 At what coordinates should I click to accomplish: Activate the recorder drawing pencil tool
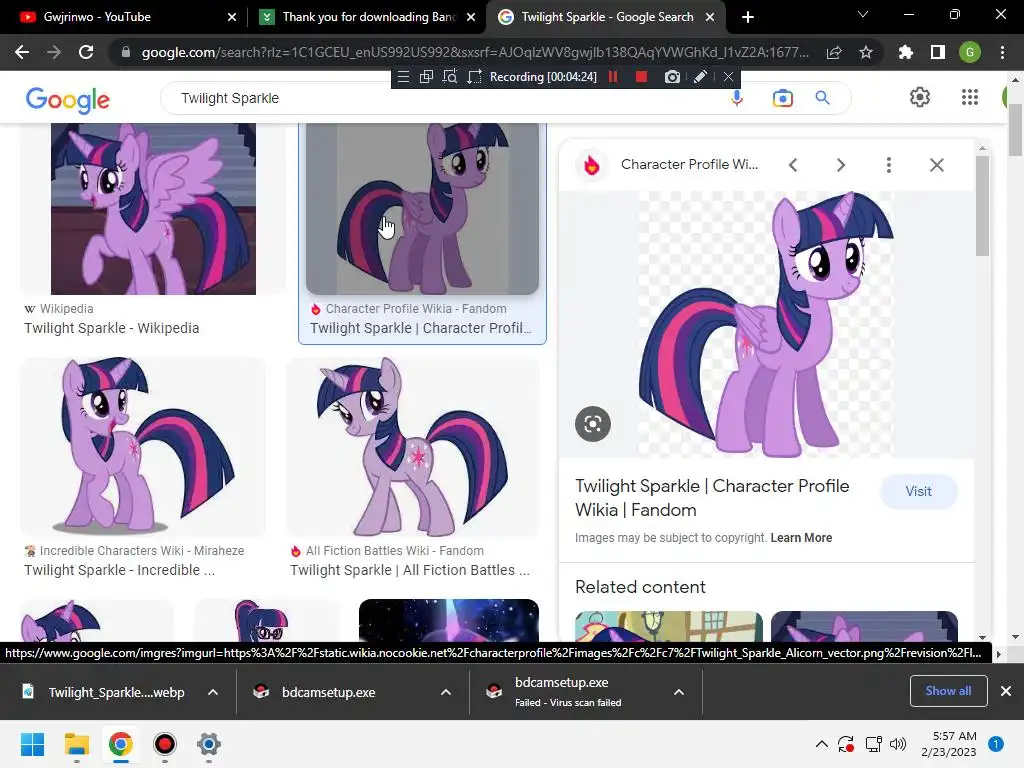click(x=699, y=77)
